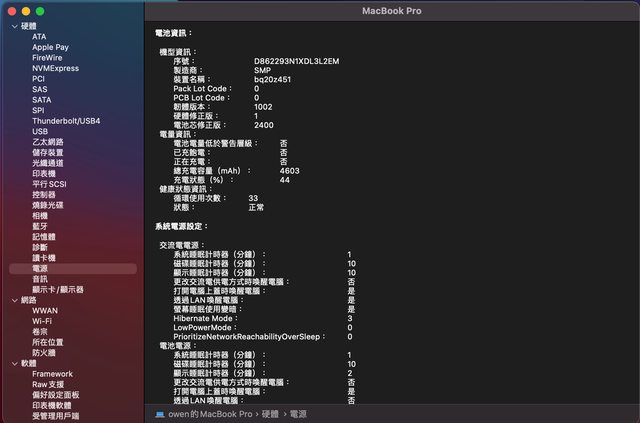Click the laptop icon in the path bar

[x=160, y=413]
